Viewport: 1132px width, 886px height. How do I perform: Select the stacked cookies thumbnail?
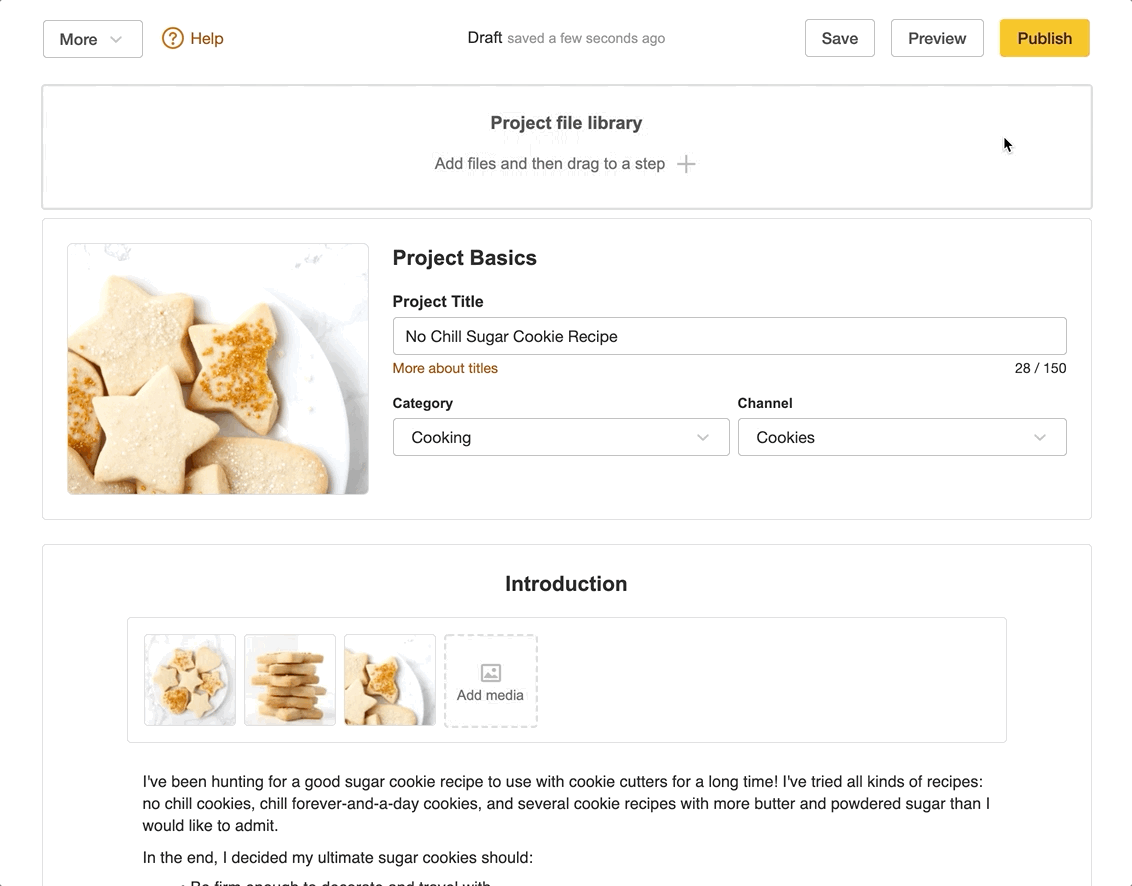[289, 680]
